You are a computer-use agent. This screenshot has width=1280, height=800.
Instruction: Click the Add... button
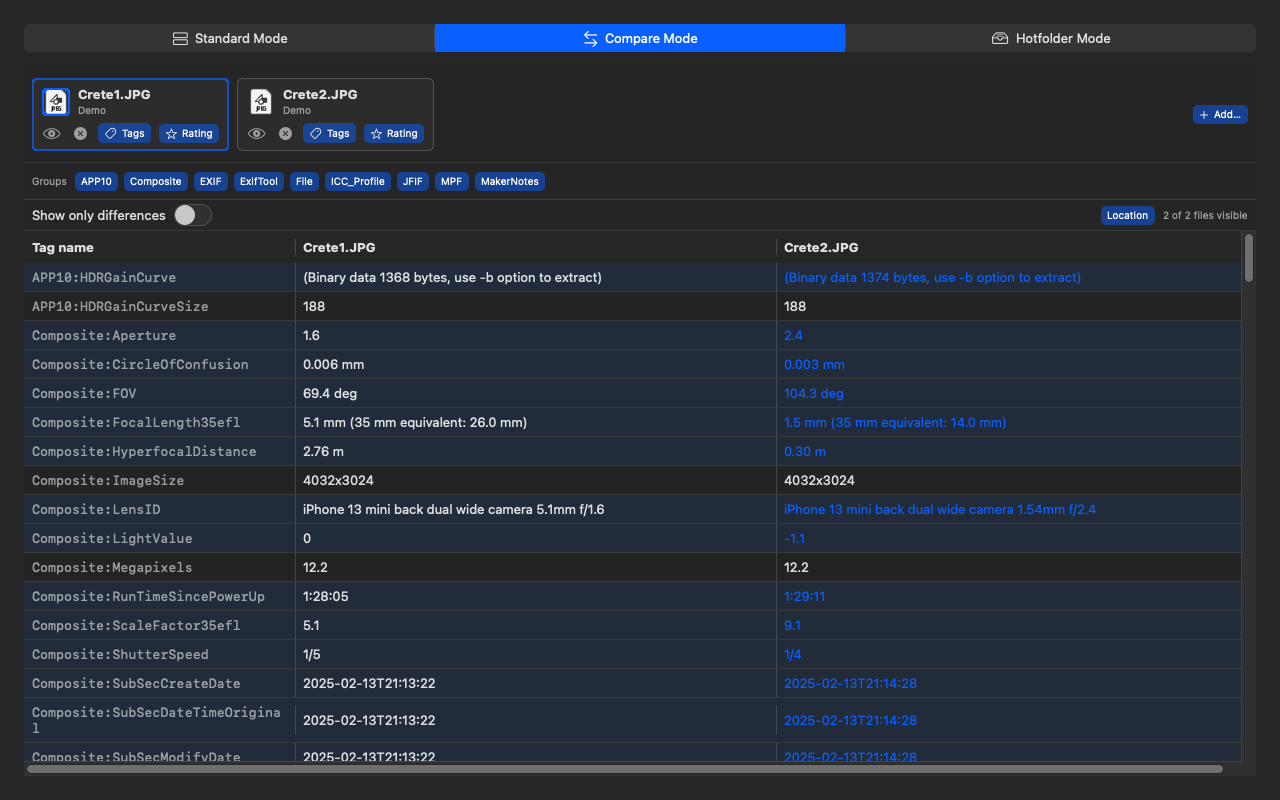pos(1220,114)
